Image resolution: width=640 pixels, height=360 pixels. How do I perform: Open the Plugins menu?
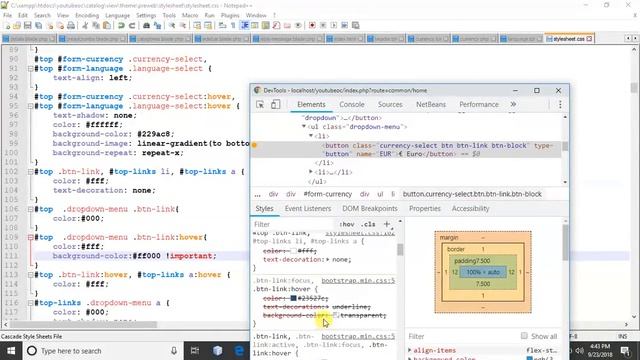point(230,16)
